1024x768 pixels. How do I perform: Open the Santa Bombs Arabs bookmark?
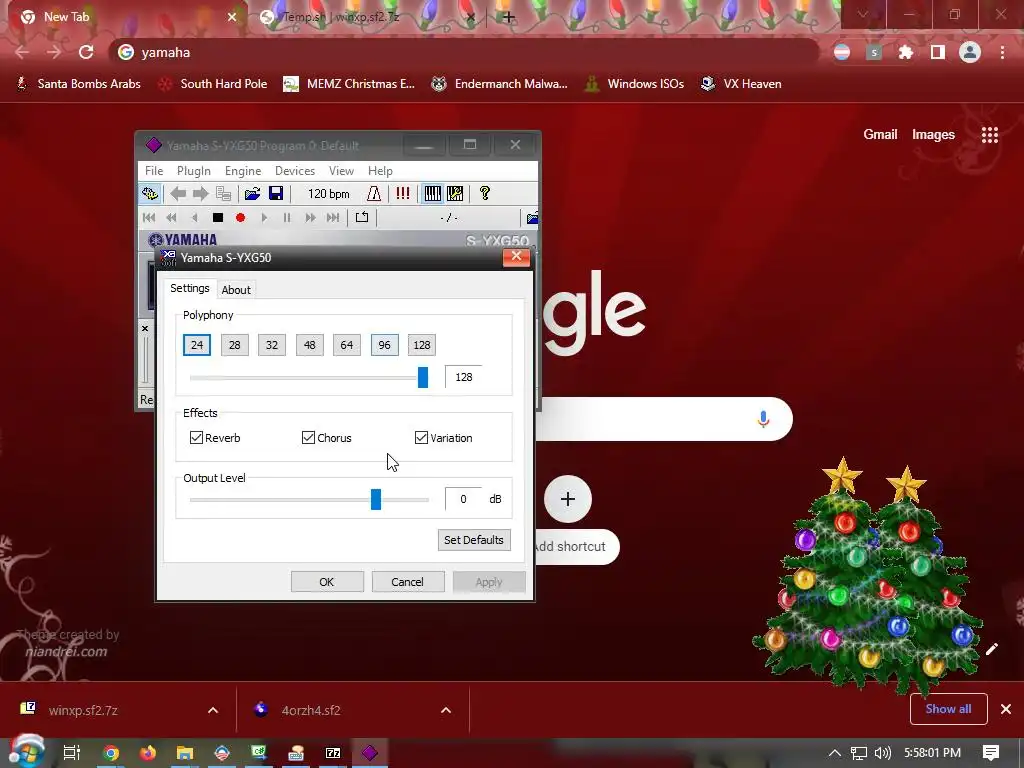(x=78, y=84)
